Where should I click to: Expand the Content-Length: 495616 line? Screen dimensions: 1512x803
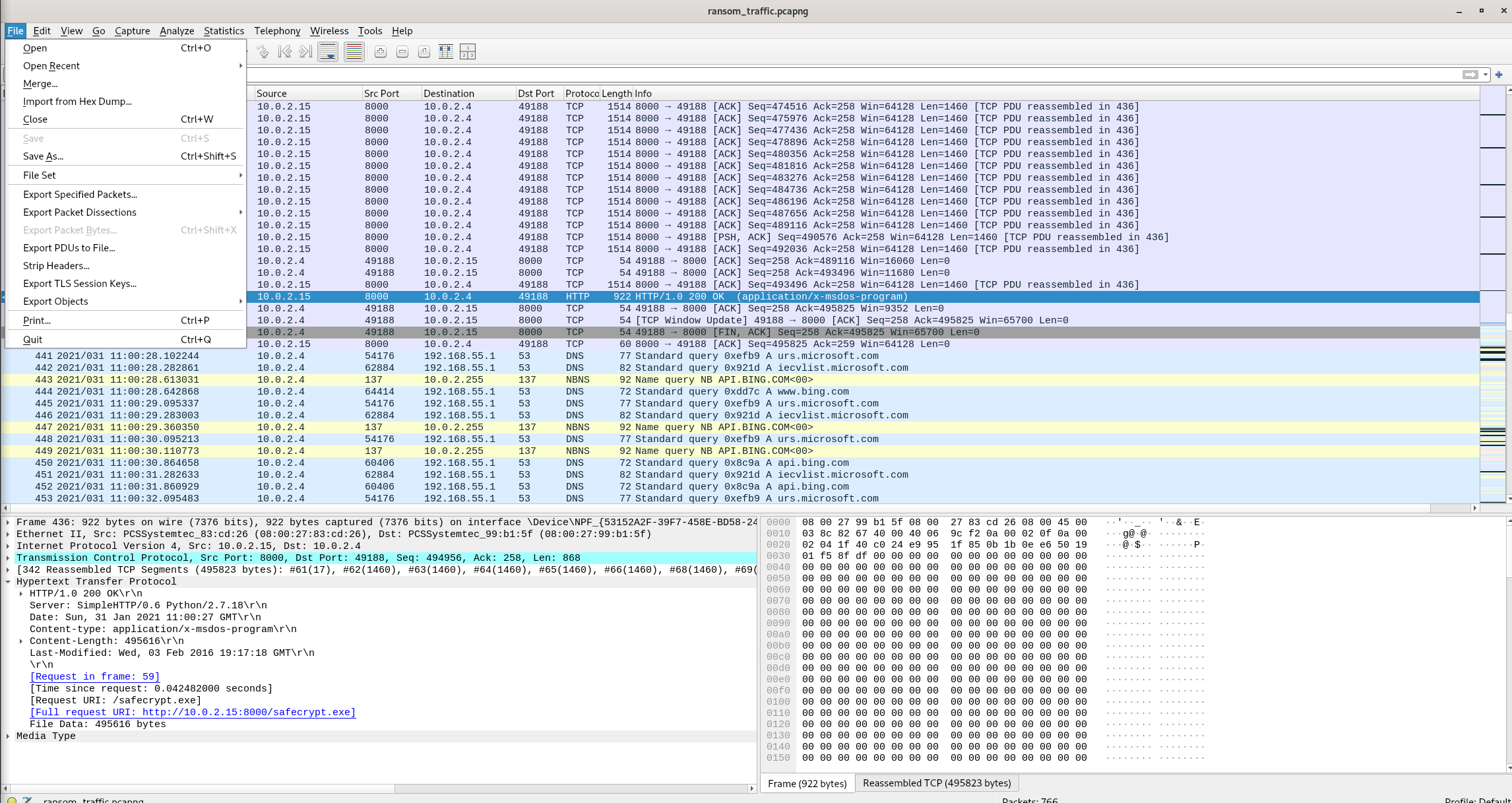point(21,641)
